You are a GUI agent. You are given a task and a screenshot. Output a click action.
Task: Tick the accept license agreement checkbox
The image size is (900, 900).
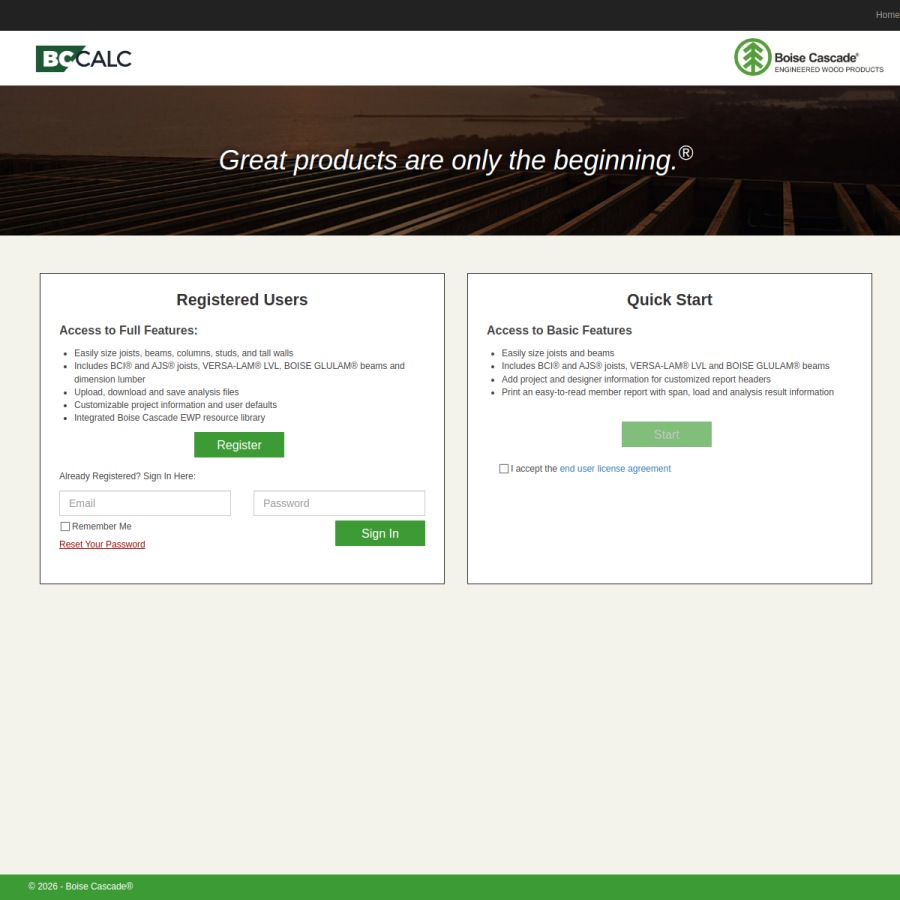click(x=504, y=469)
